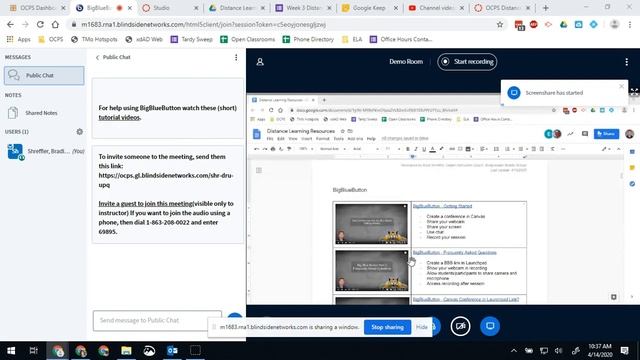Click BigBlueButton - Frequently Asked Questions link
Image resolution: width=640 pixels, height=360 pixels.
(455, 253)
